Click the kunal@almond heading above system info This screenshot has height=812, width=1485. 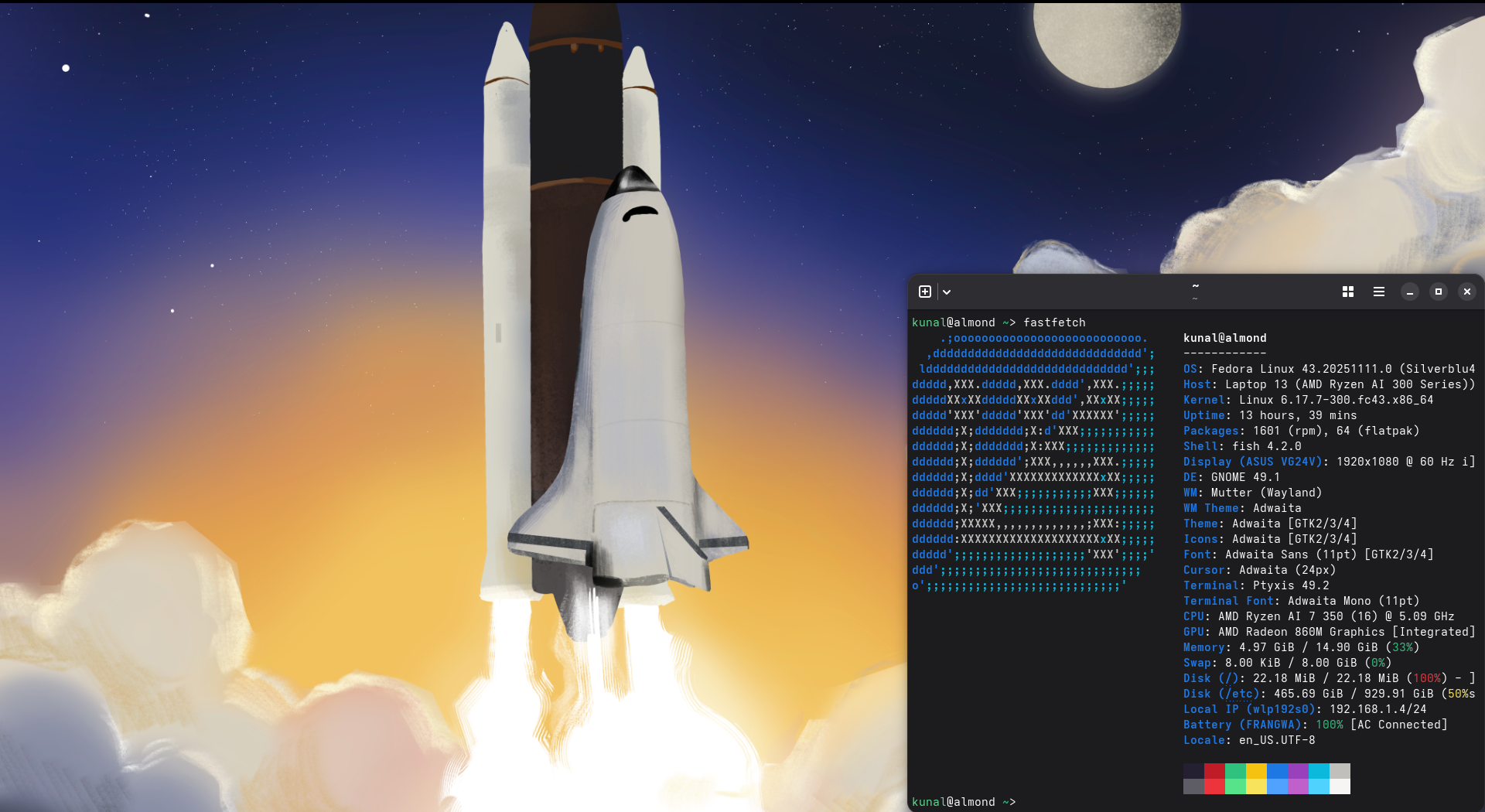pyautogui.click(x=1224, y=338)
